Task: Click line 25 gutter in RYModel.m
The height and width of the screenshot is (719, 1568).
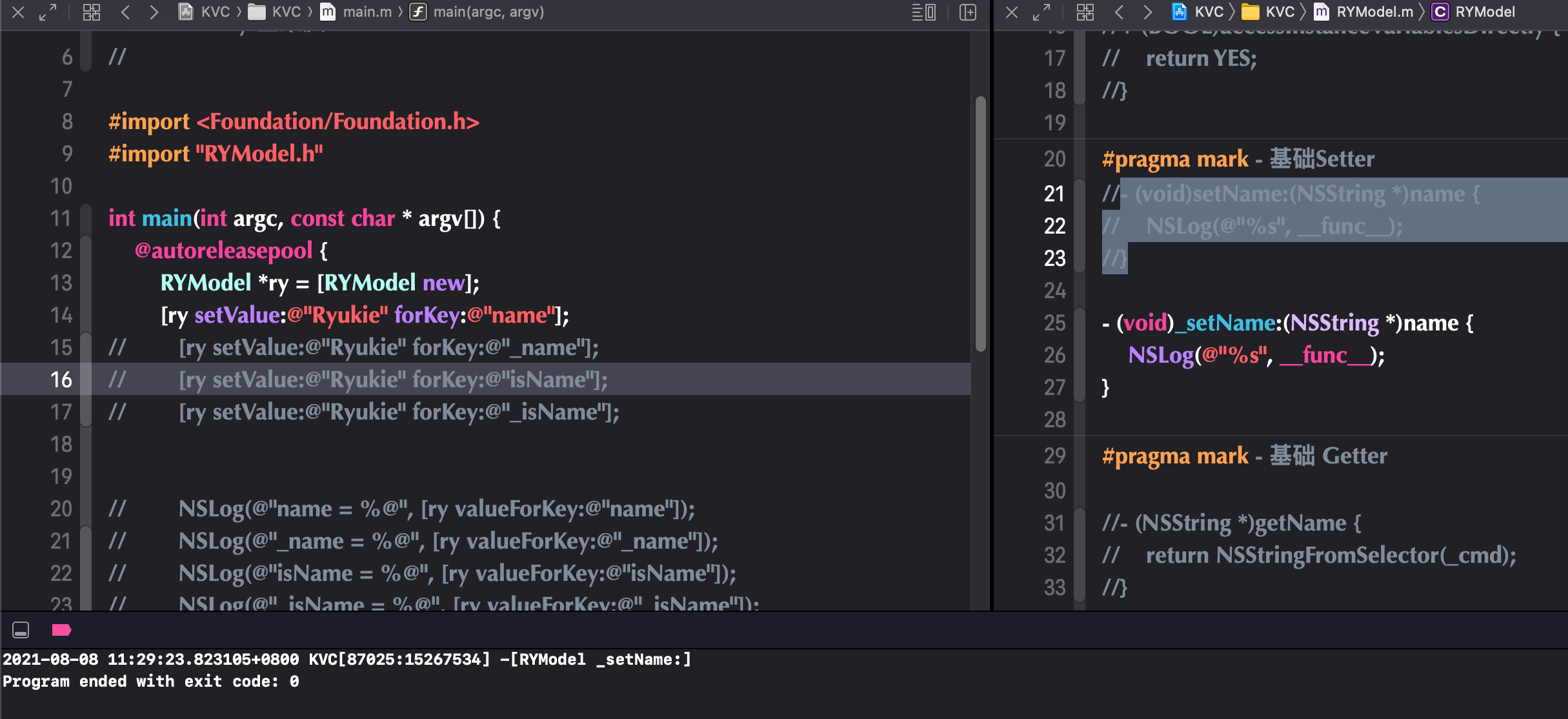Action: (x=1054, y=323)
